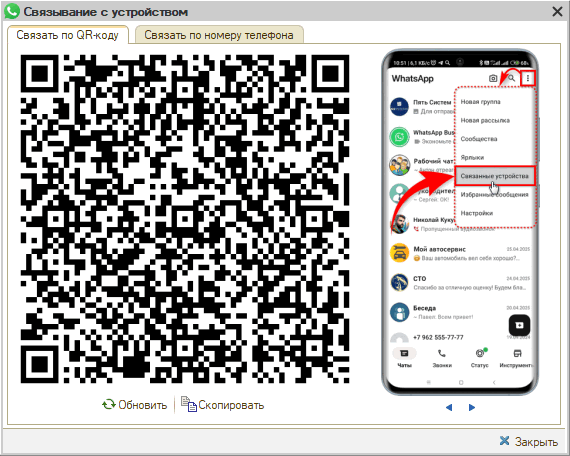Select 'Новая группа' in phone menu
This screenshot has height=456, width=570.
coord(481,102)
